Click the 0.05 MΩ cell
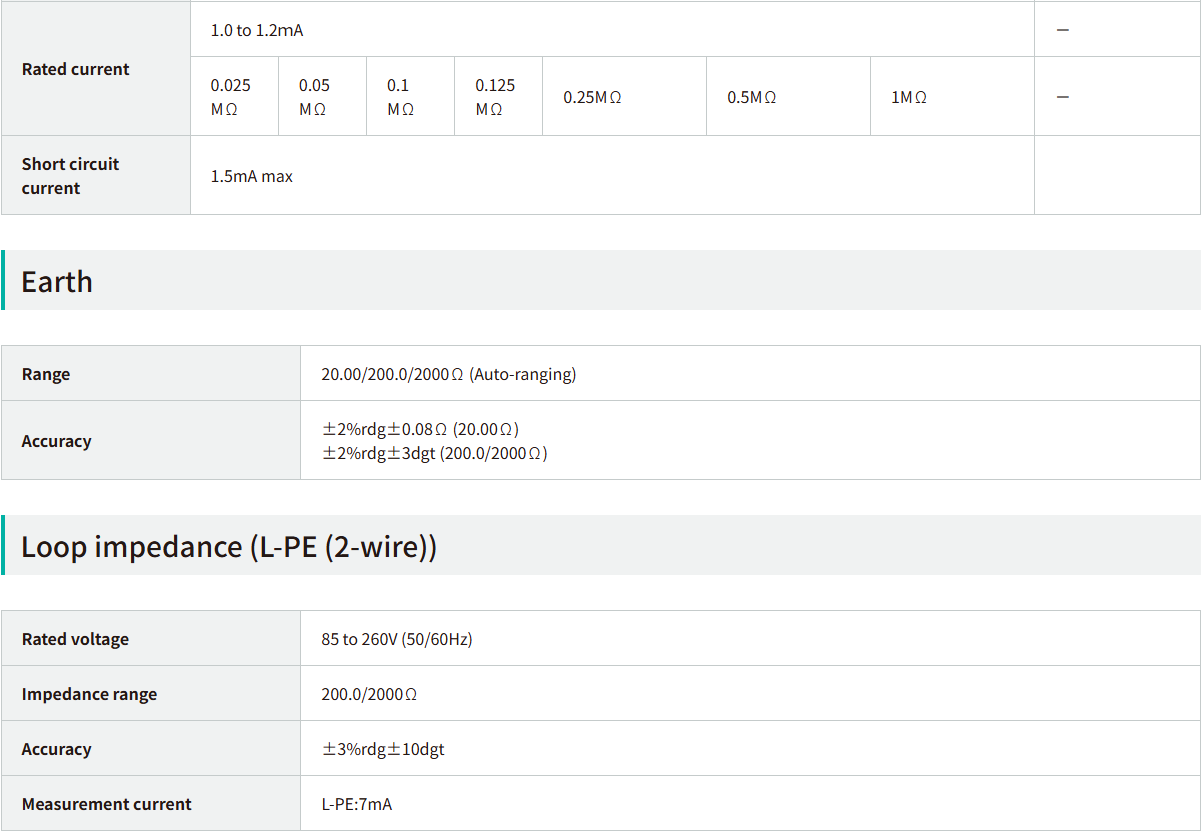Image resolution: width=1201 pixels, height=831 pixels. [315, 97]
